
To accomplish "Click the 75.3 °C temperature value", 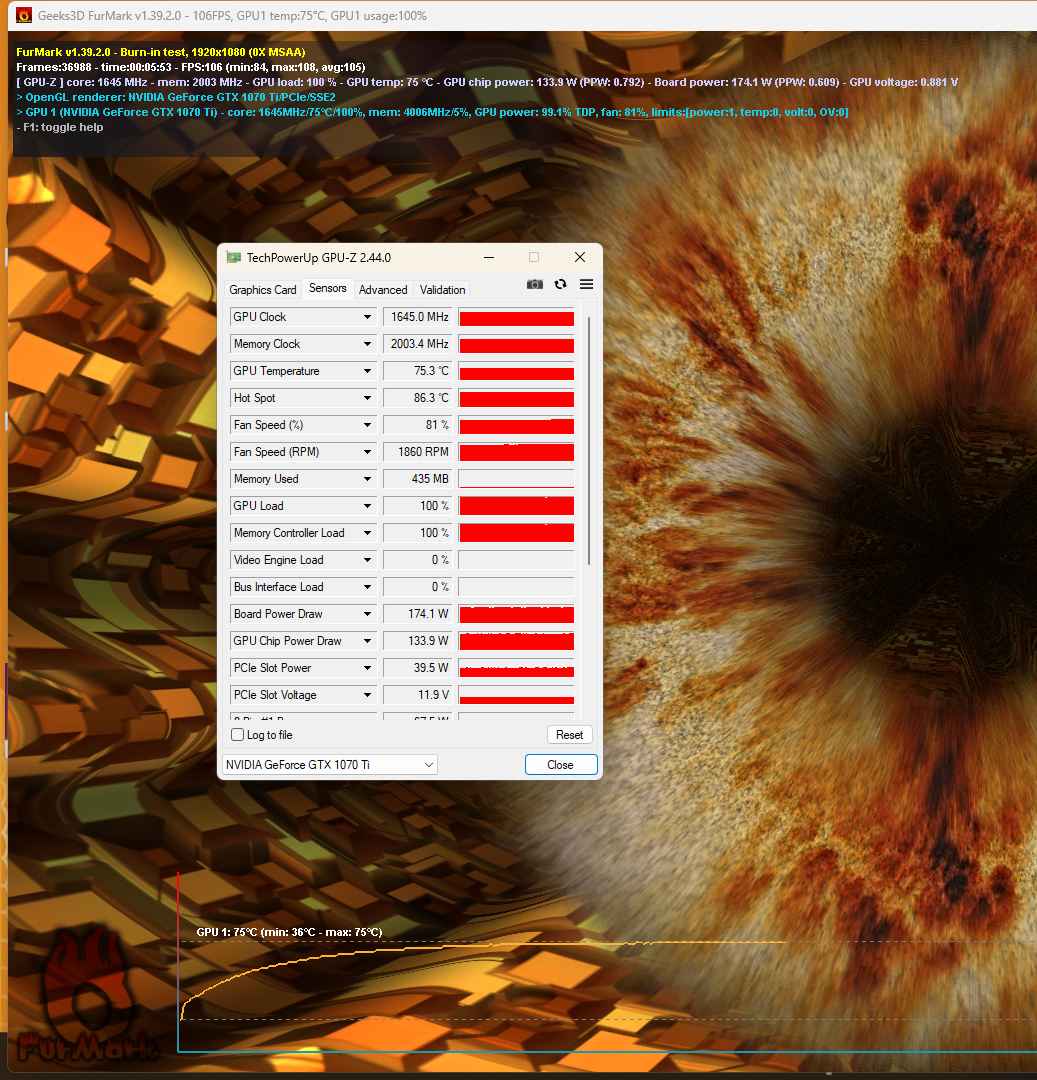I will tap(417, 371).
